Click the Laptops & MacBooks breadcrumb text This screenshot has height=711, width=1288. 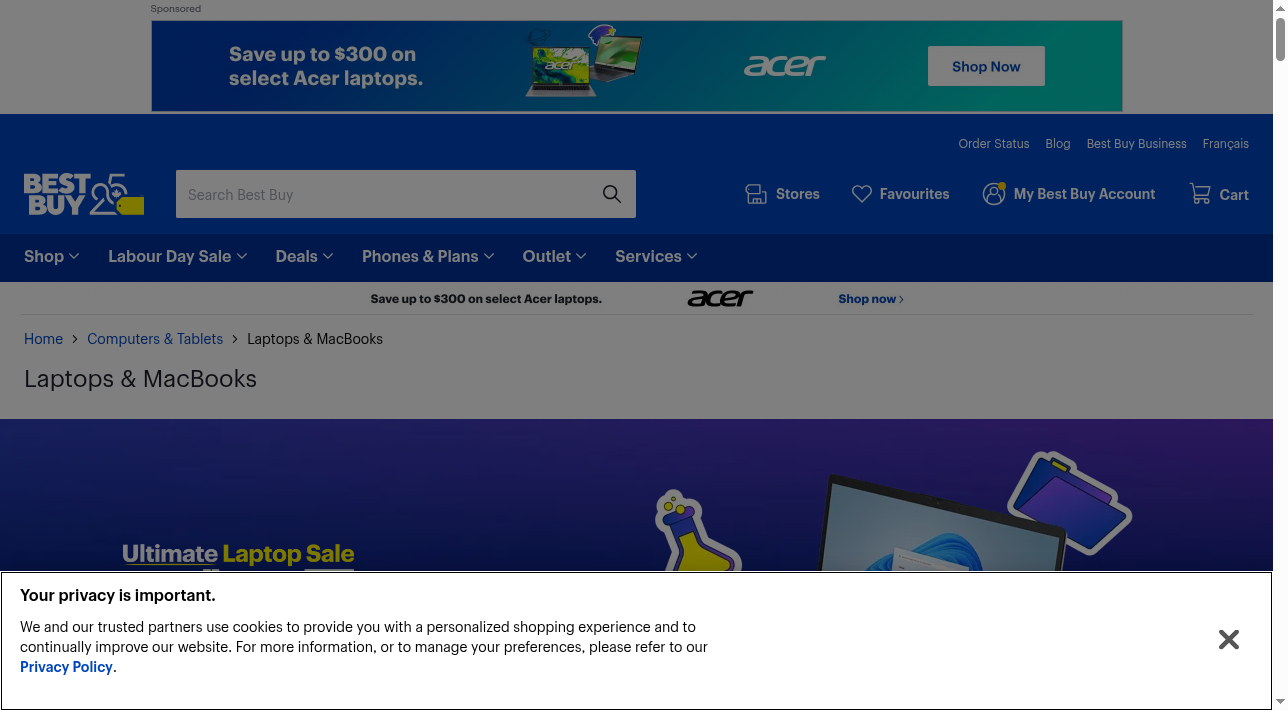(315, 339)
